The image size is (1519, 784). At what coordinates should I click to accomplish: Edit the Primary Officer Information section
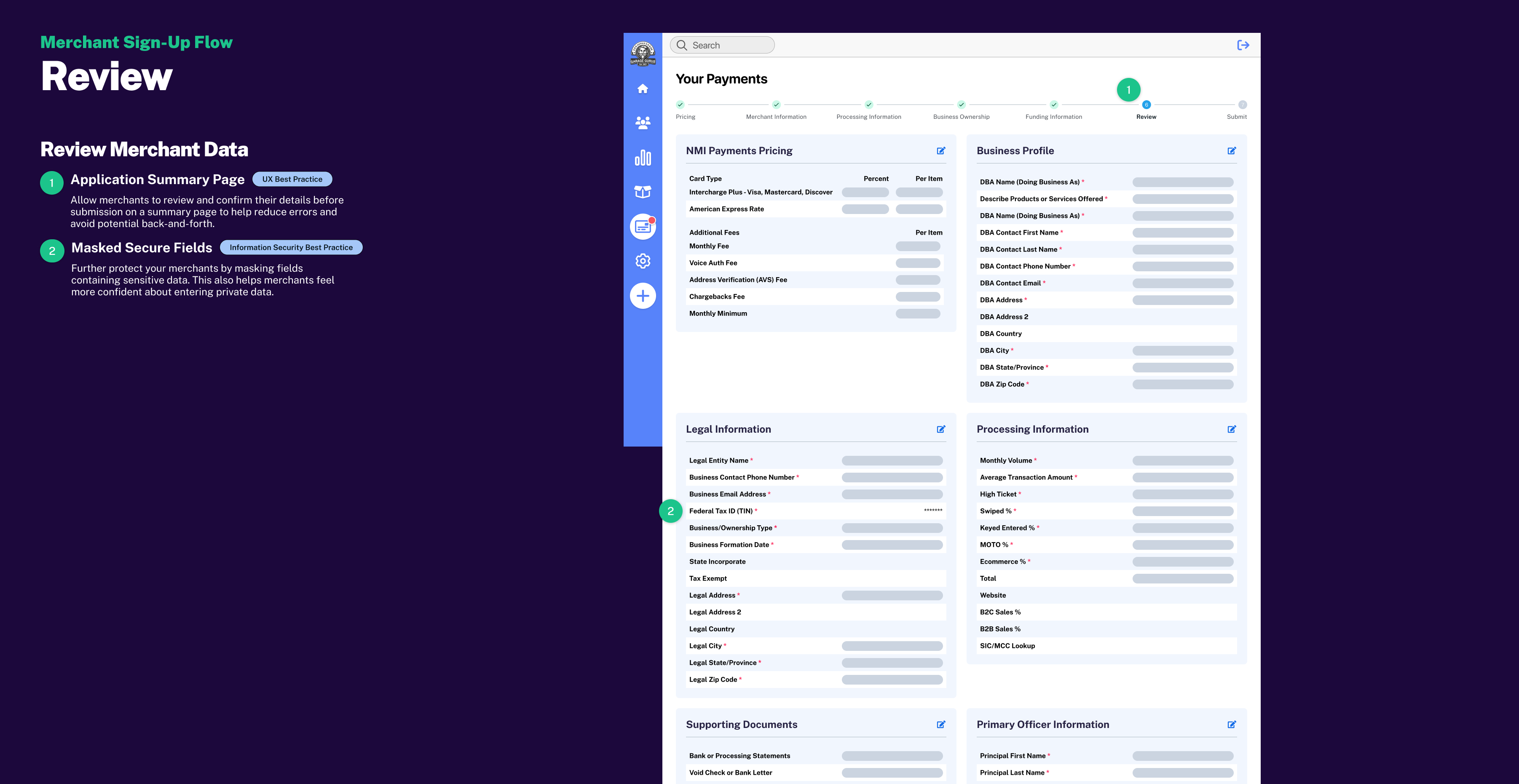[1232, 725]
